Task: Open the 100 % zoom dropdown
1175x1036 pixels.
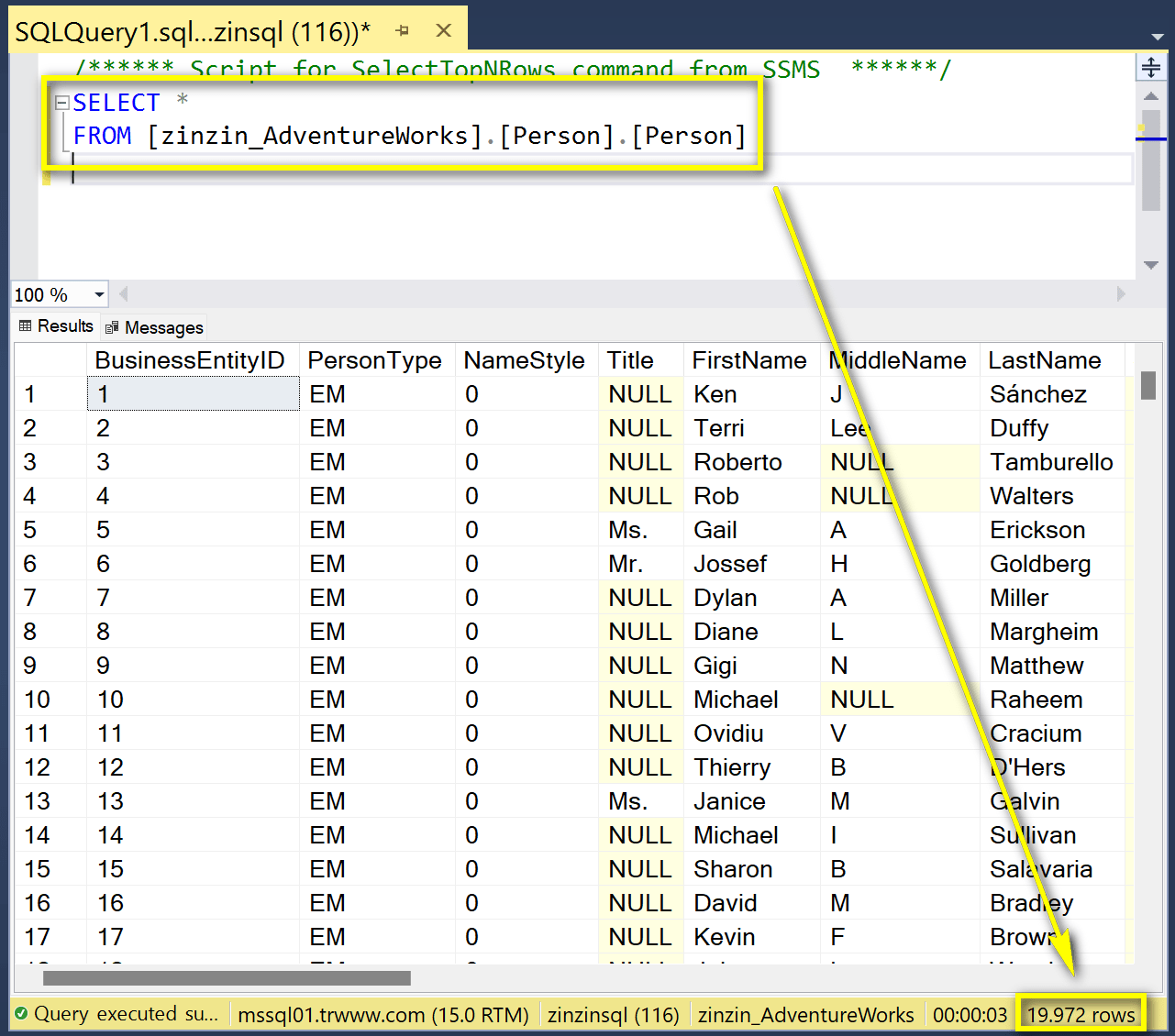Action: click(99, 295)
